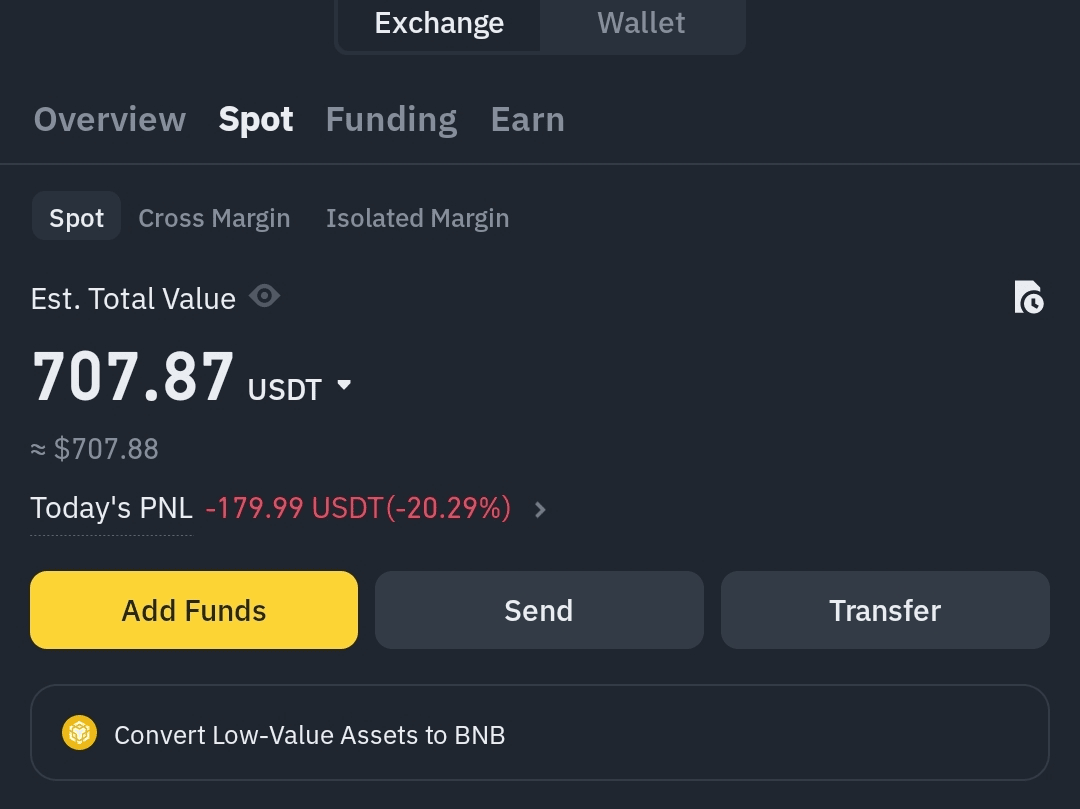1080x809 pixels.
Task: Open Convert Low-Value Assets to BNB
Action: coord(540,733)
